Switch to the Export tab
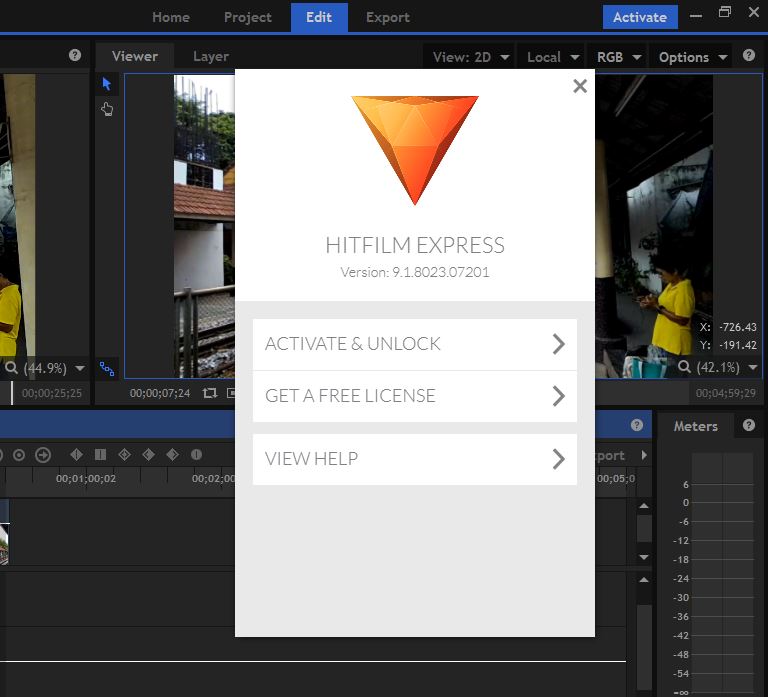The width and height of the screenshot is (768, 697). click(x=387, y=17)
